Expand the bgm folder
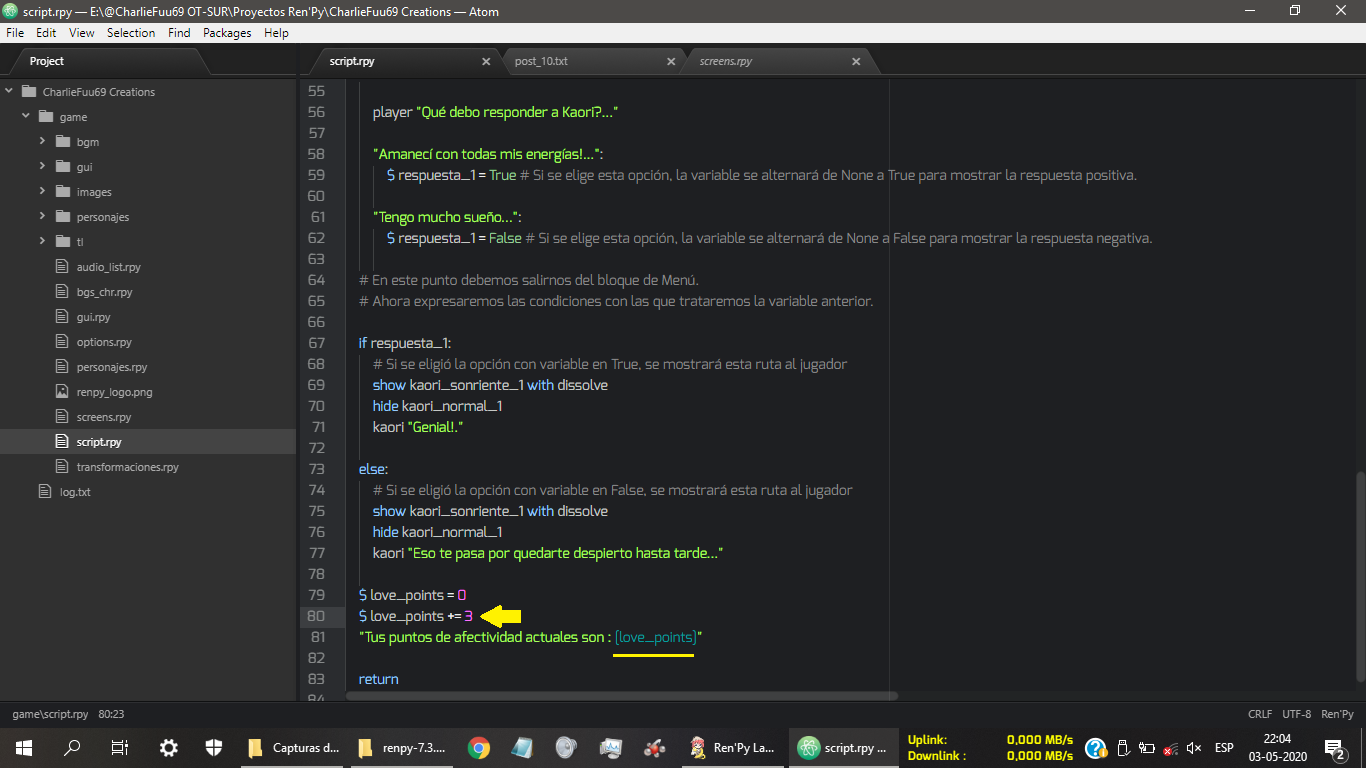The image size is (1366, 768). pyautogui.click(x=43, y=142)
